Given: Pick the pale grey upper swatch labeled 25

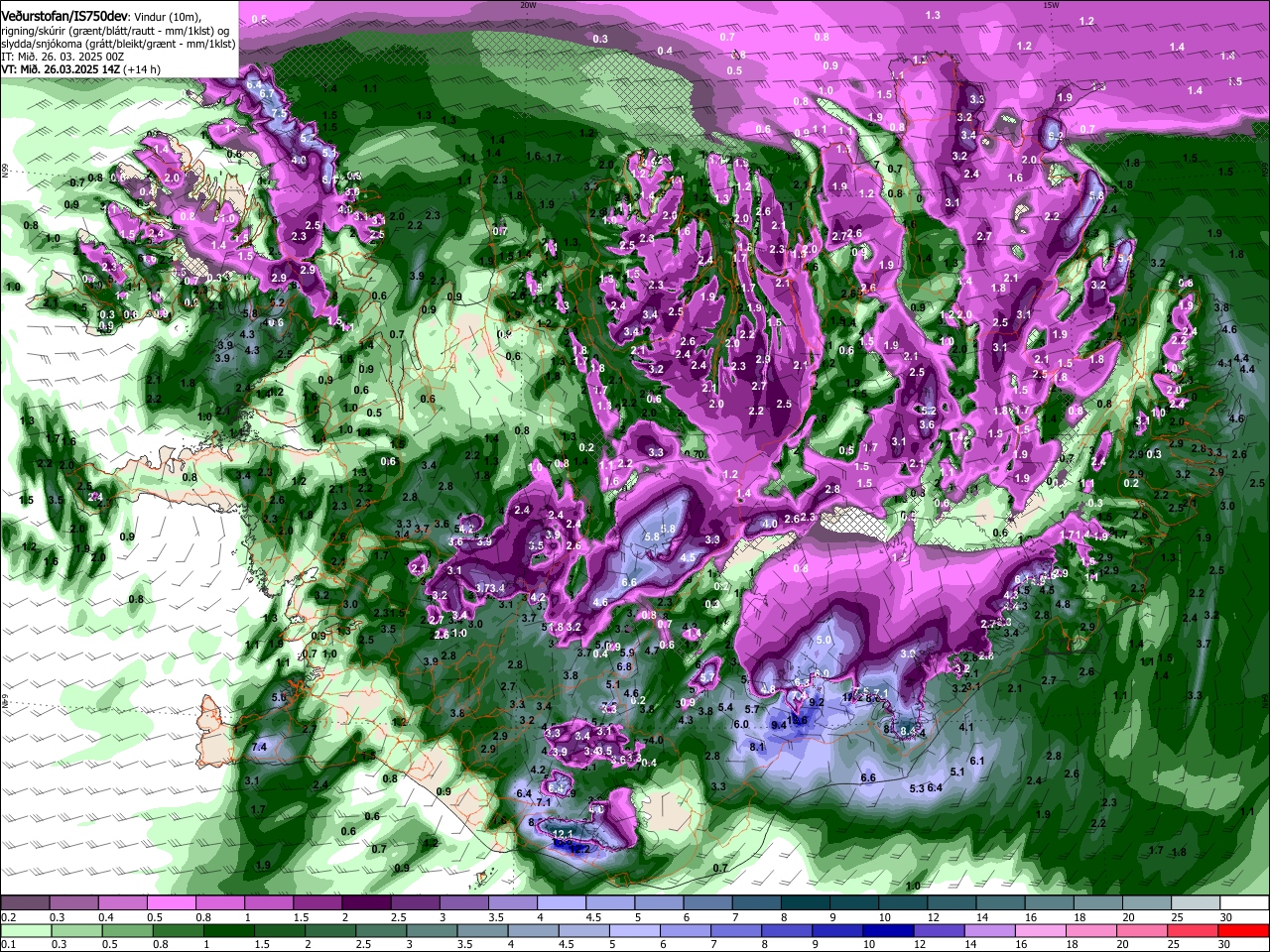Looking at the screenshot, I should coord(1196,902).
